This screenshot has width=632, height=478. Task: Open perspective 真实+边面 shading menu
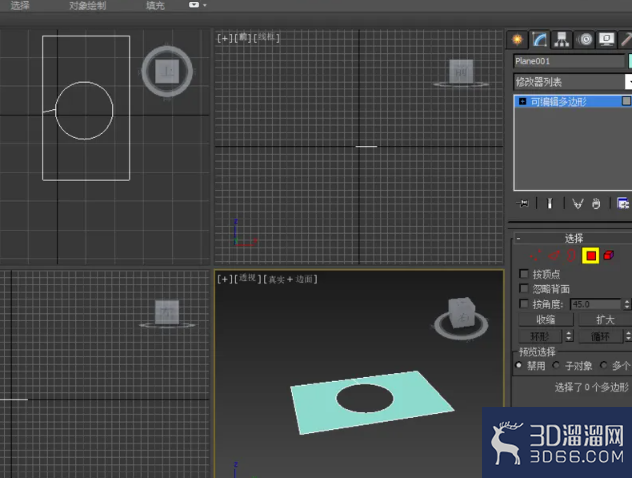click(x=291, y=279)
